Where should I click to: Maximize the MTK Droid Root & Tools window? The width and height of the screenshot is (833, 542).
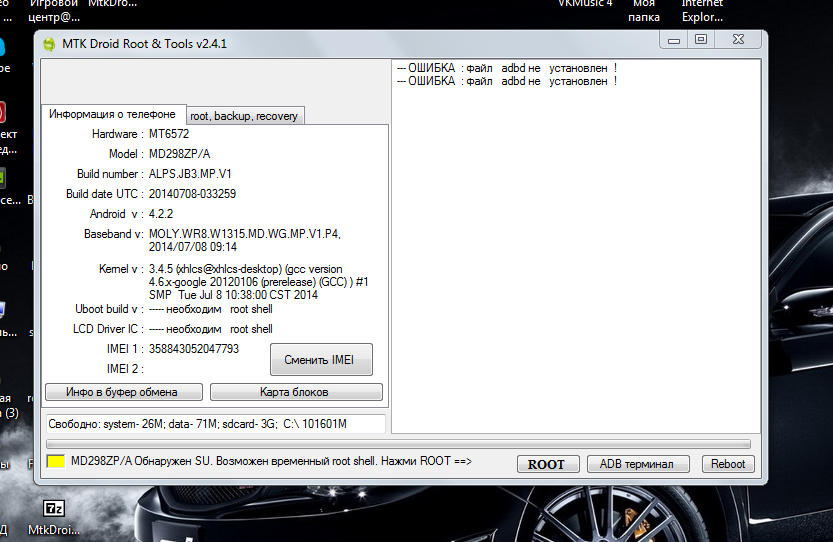[x=701, y=40]
